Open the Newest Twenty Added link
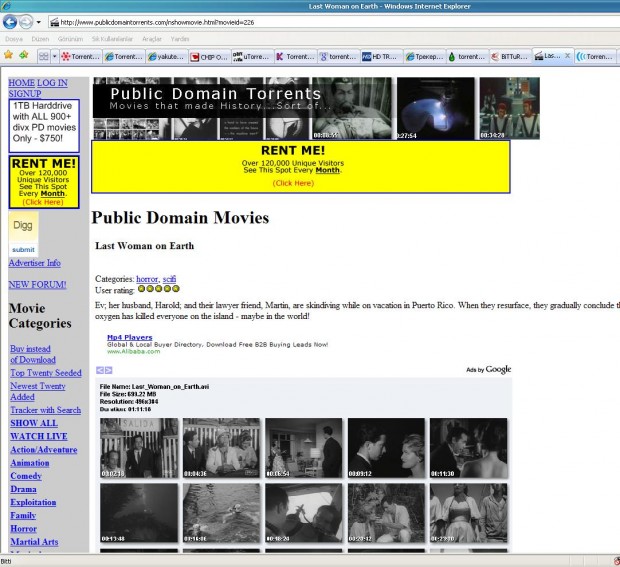 tap(38, 391)
